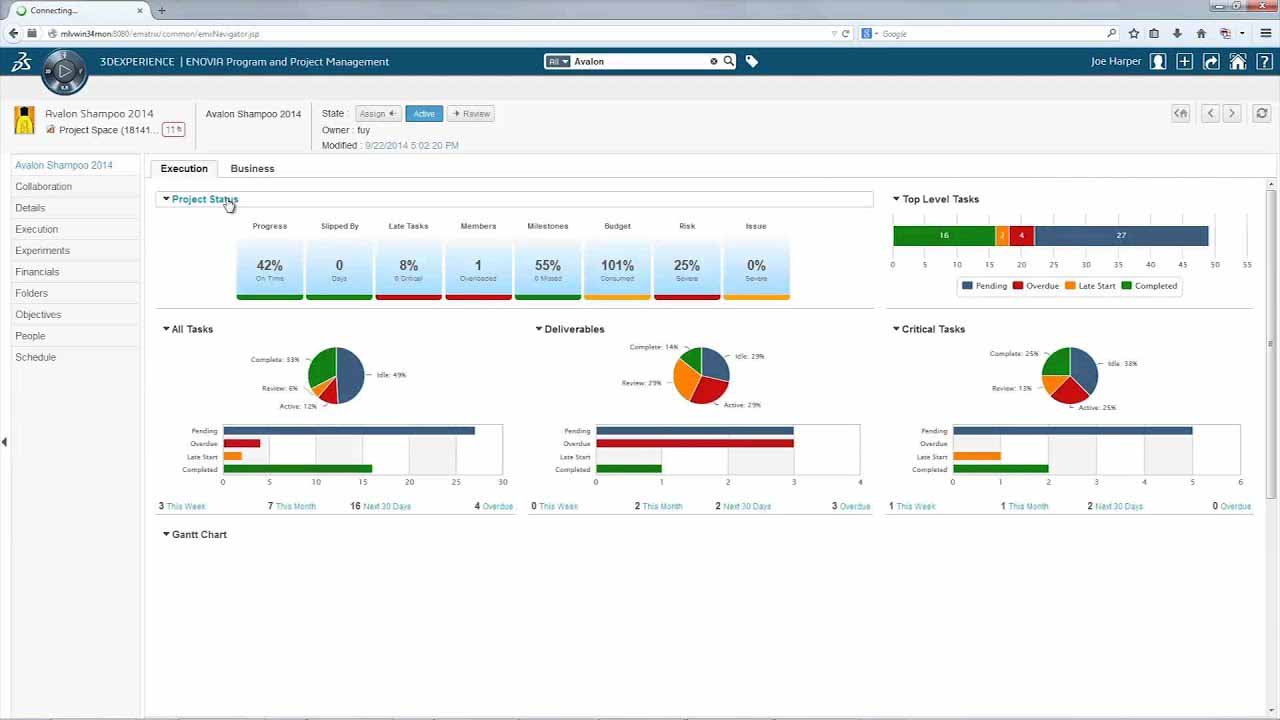
Task: Open the Google search engine dropdown
Action: tap(869, 33)
